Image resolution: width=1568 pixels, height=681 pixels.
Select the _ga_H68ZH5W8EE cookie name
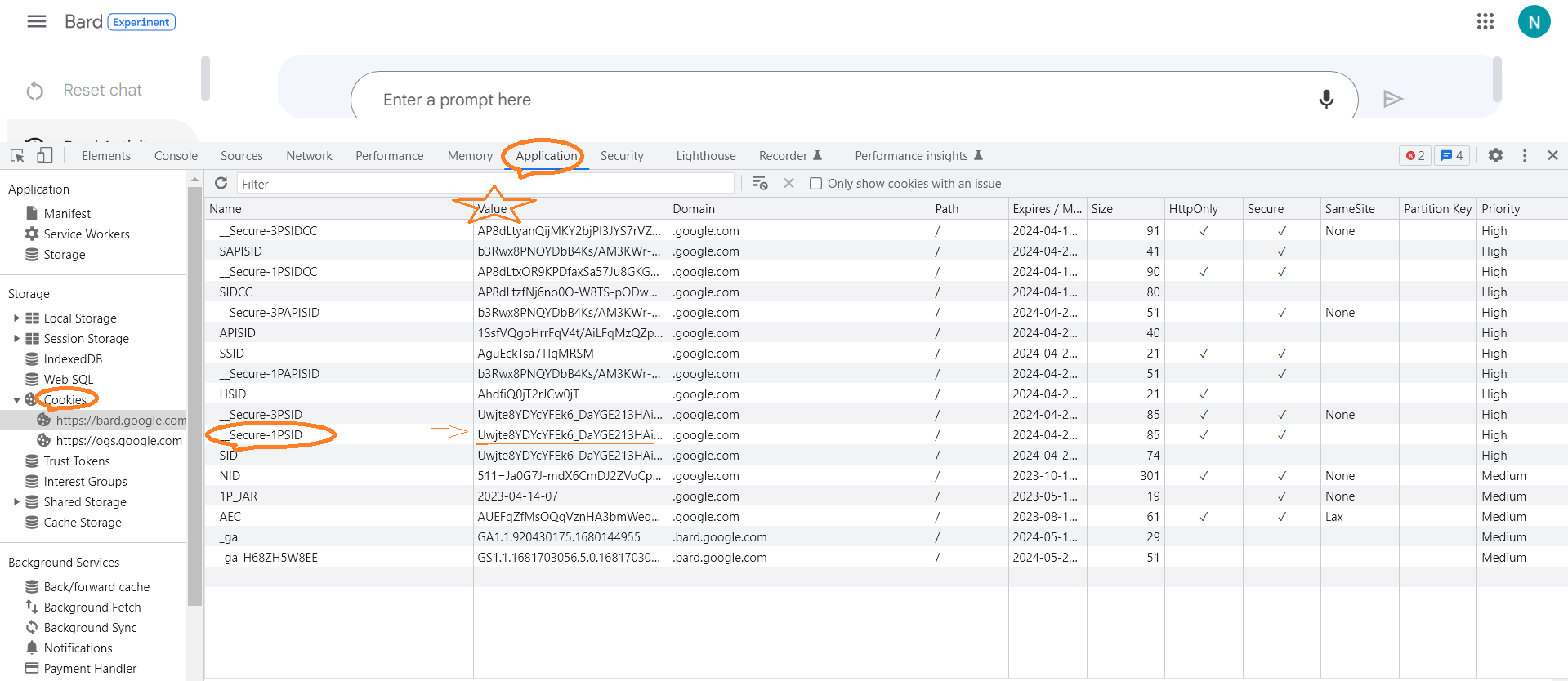pos(268,557)
